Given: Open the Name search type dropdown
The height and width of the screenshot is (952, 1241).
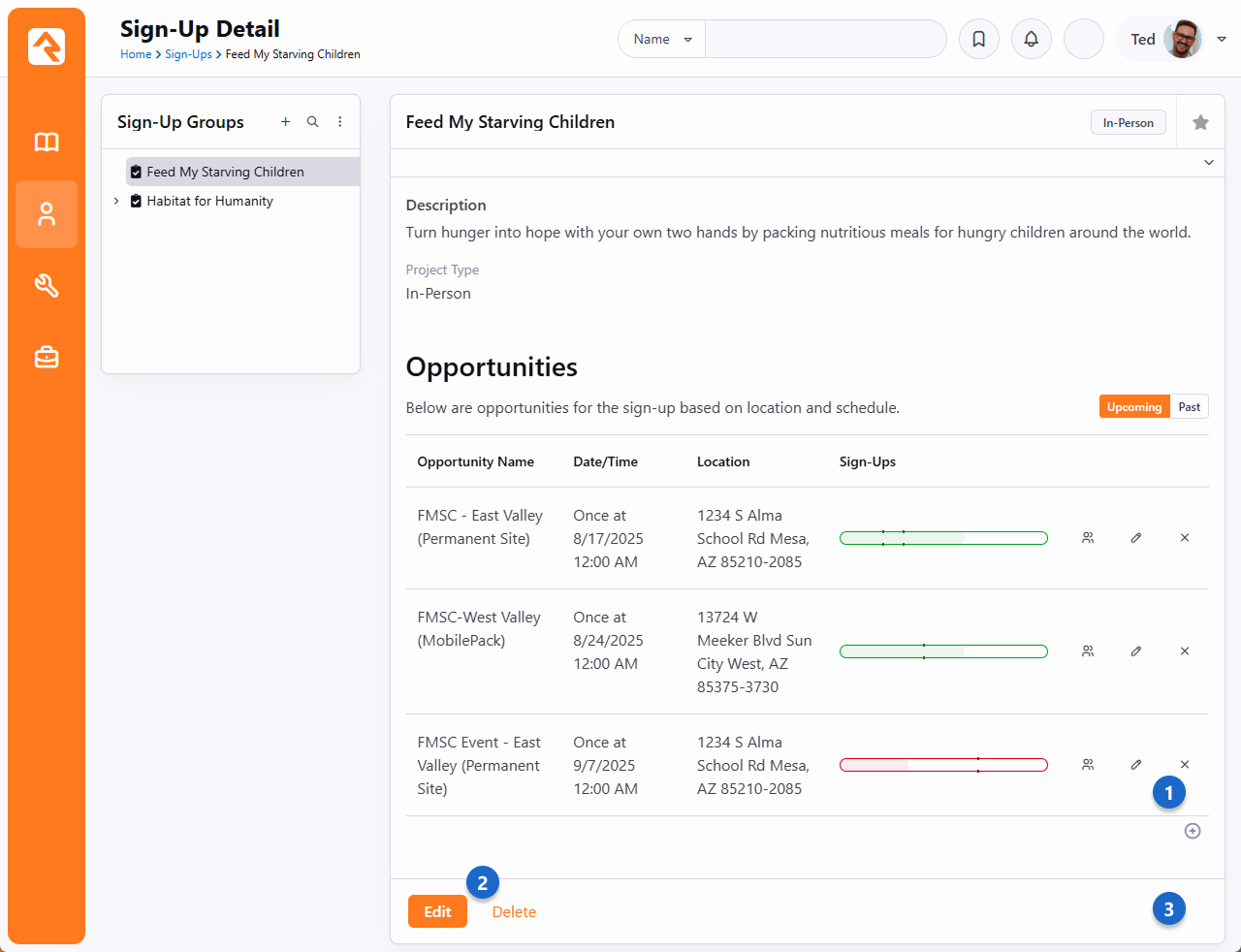Looking at the screenshot, I should click(662, 40).
